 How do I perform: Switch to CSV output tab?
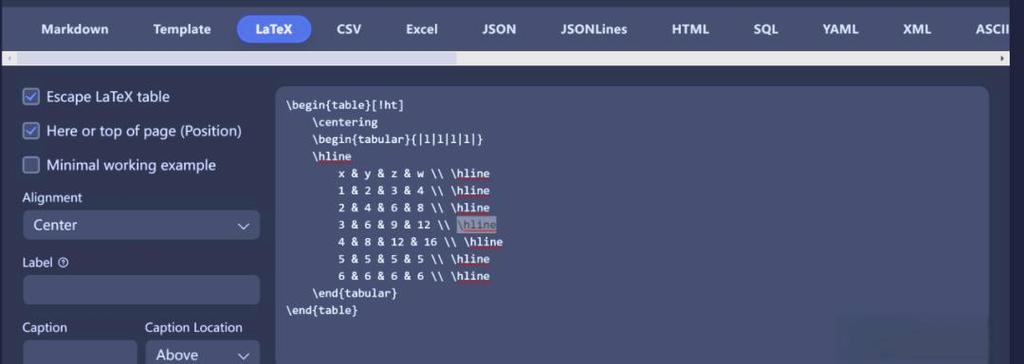pos(349,29)
